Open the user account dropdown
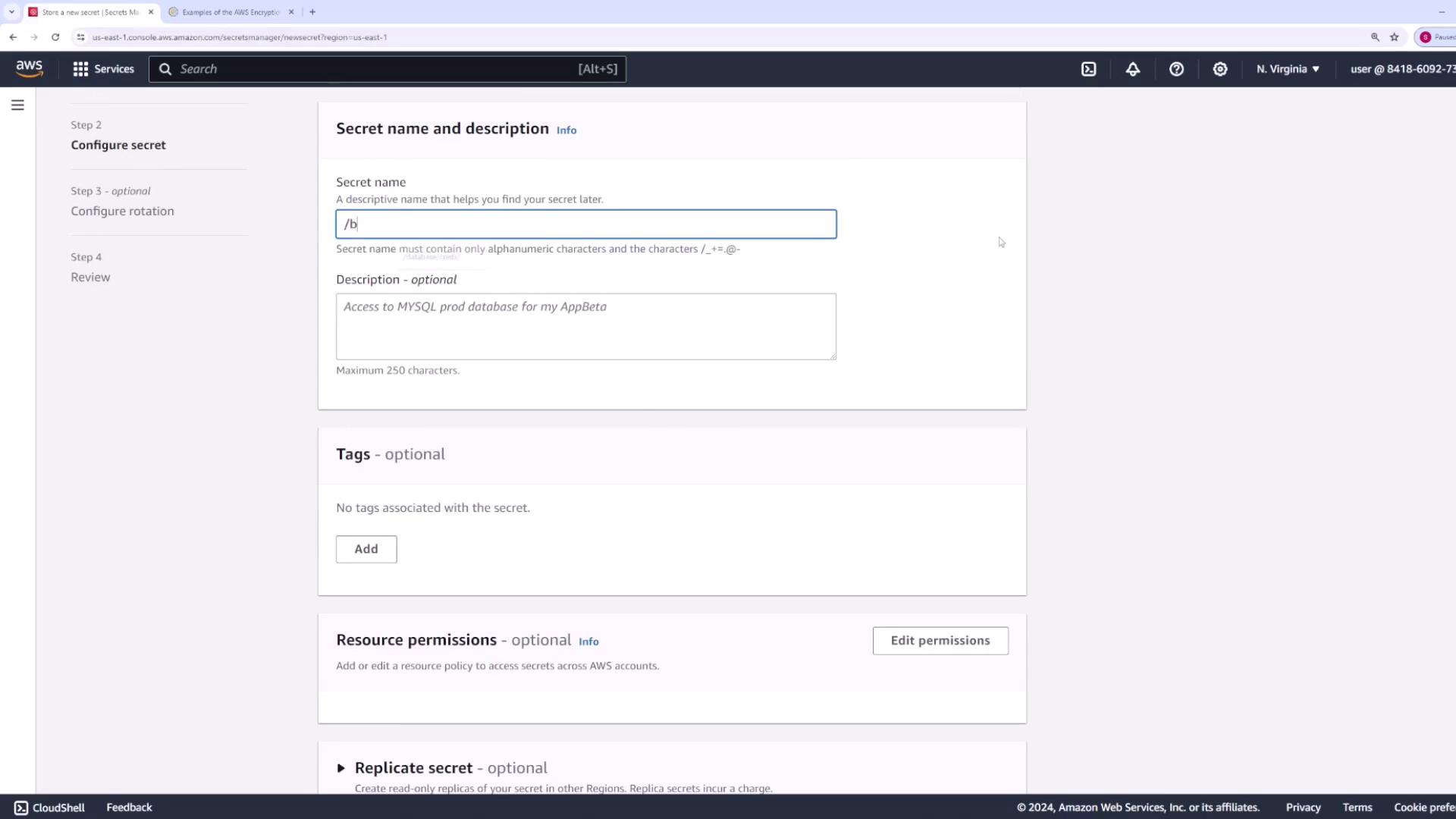Image resolution: width=1456 pixels, height=819 pixels. point(1401,69)
